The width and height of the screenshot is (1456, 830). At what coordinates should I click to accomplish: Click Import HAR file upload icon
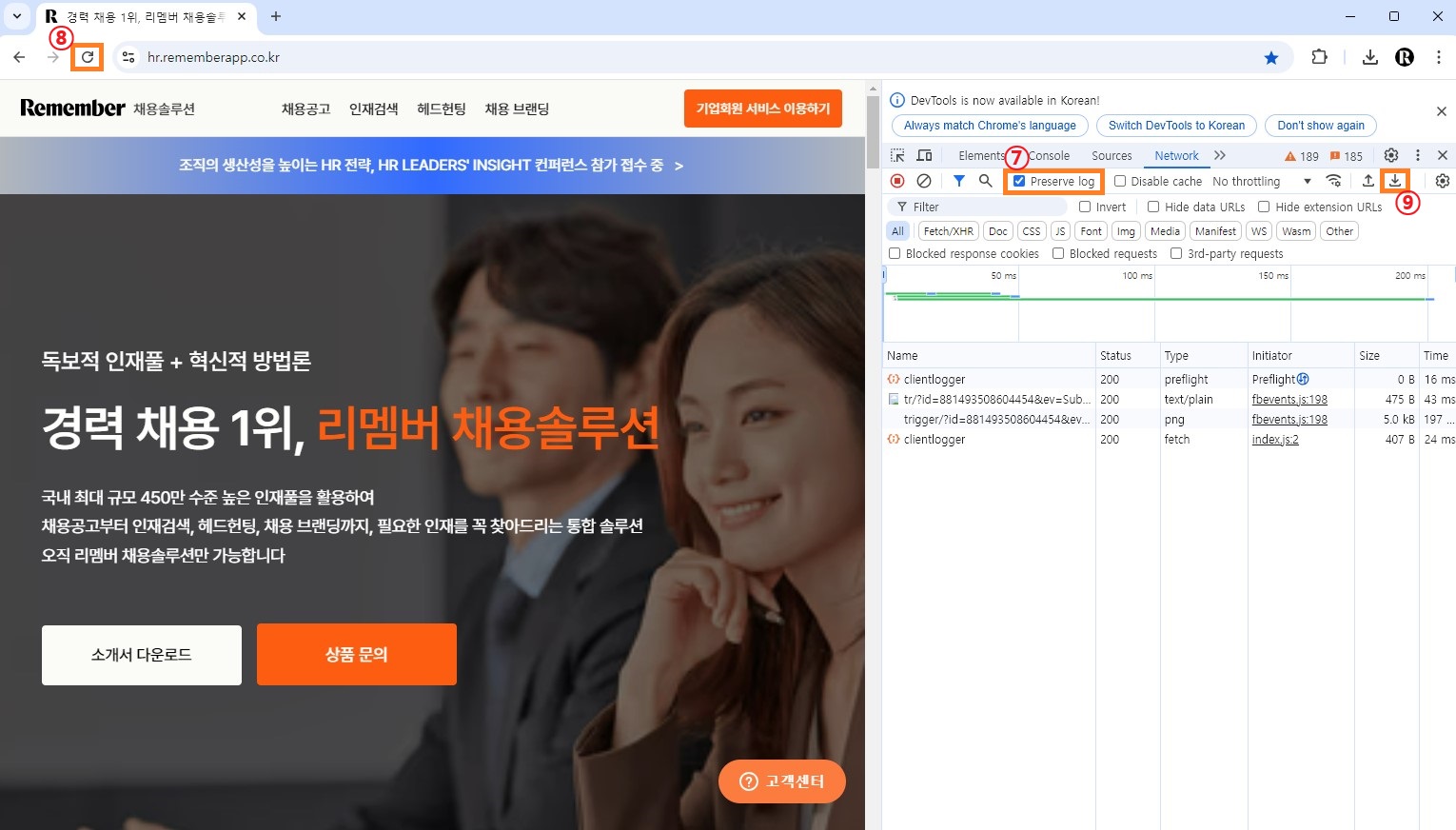1368,181
